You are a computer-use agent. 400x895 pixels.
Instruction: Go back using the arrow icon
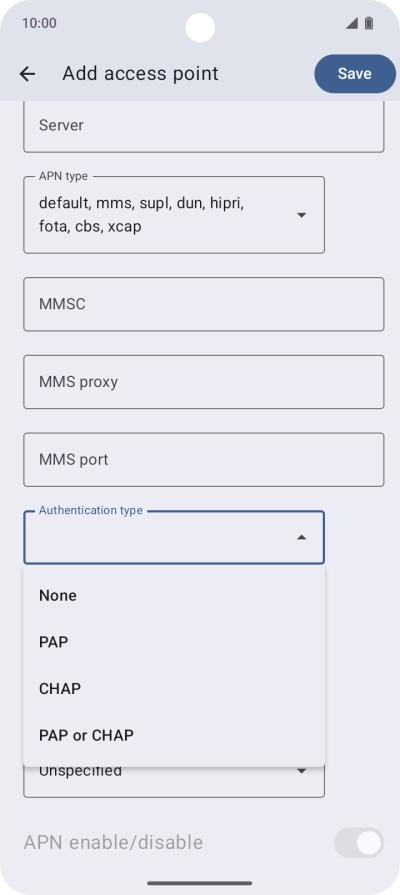(x=27, y=74)
